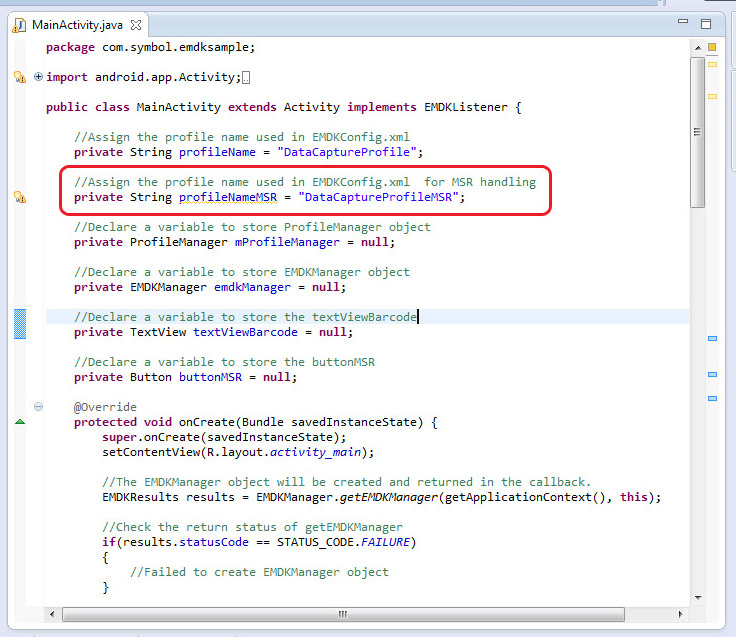Collapse the onCreate method at @Override
Screen dimensions: 736x637
click(x=38, y=407)
